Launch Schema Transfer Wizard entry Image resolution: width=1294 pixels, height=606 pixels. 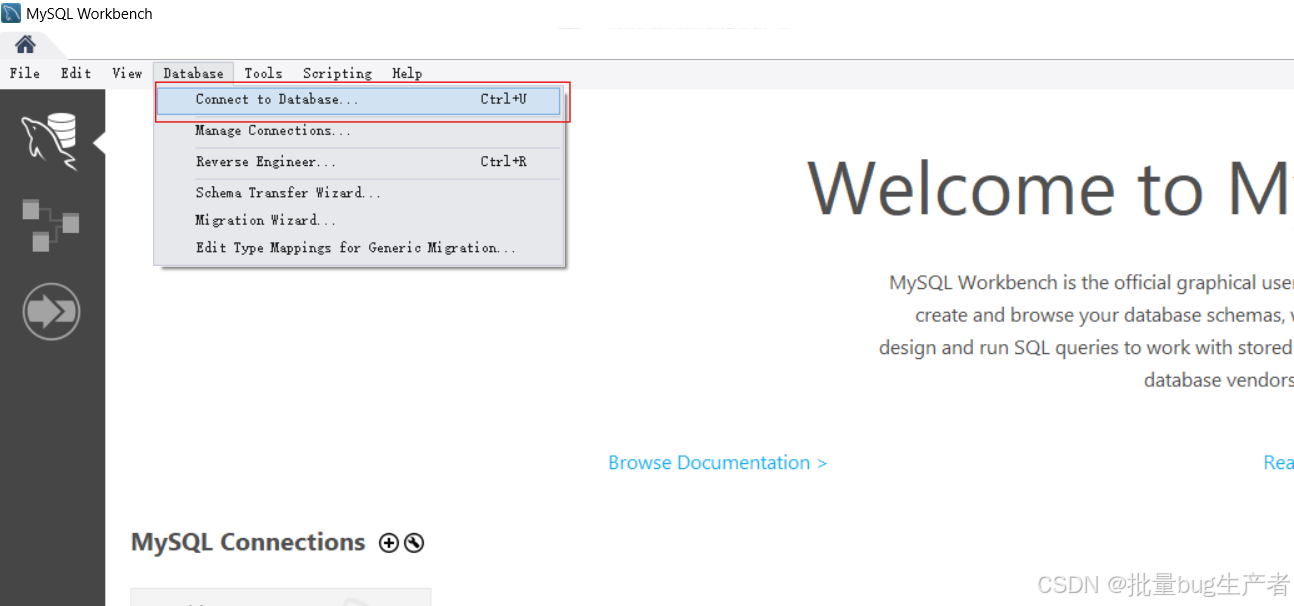click(x=359, y=193)
